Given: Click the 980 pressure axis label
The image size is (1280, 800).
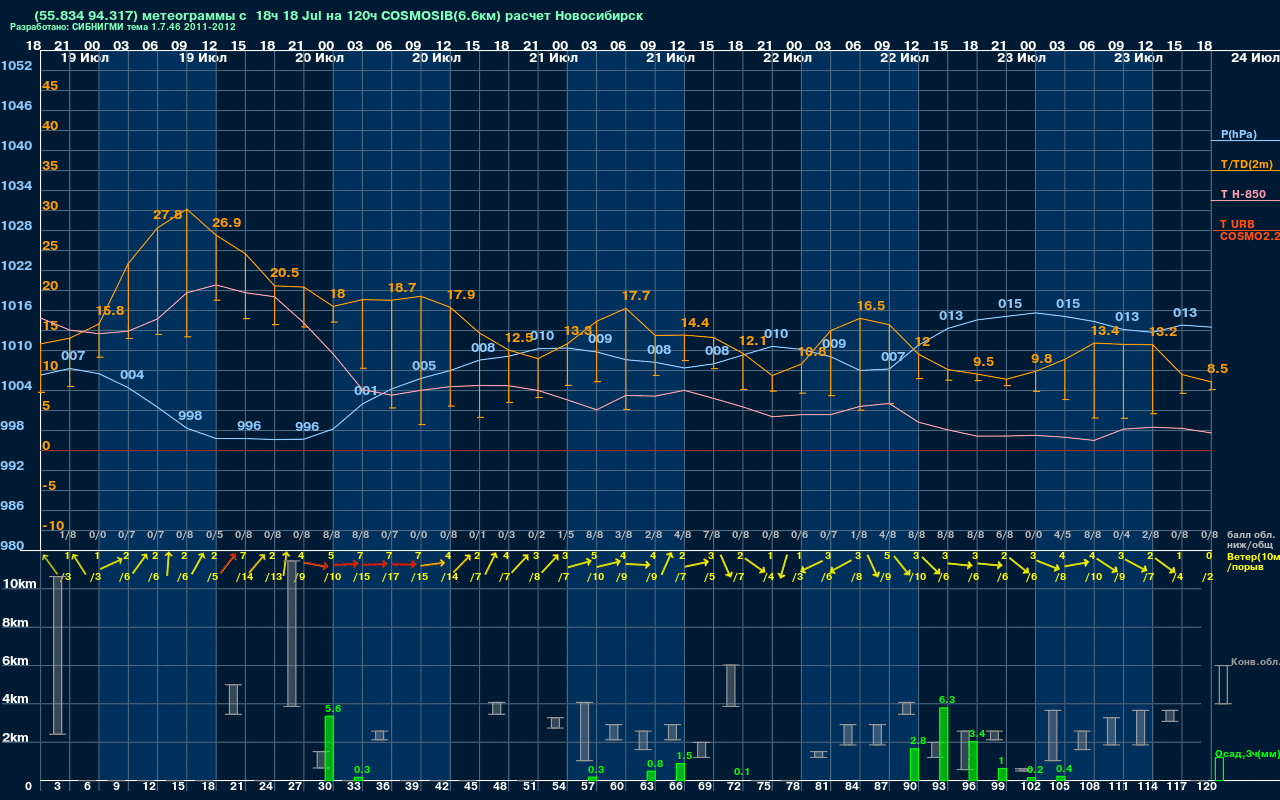Looking at the screenshot, I should tap(13, 546).
